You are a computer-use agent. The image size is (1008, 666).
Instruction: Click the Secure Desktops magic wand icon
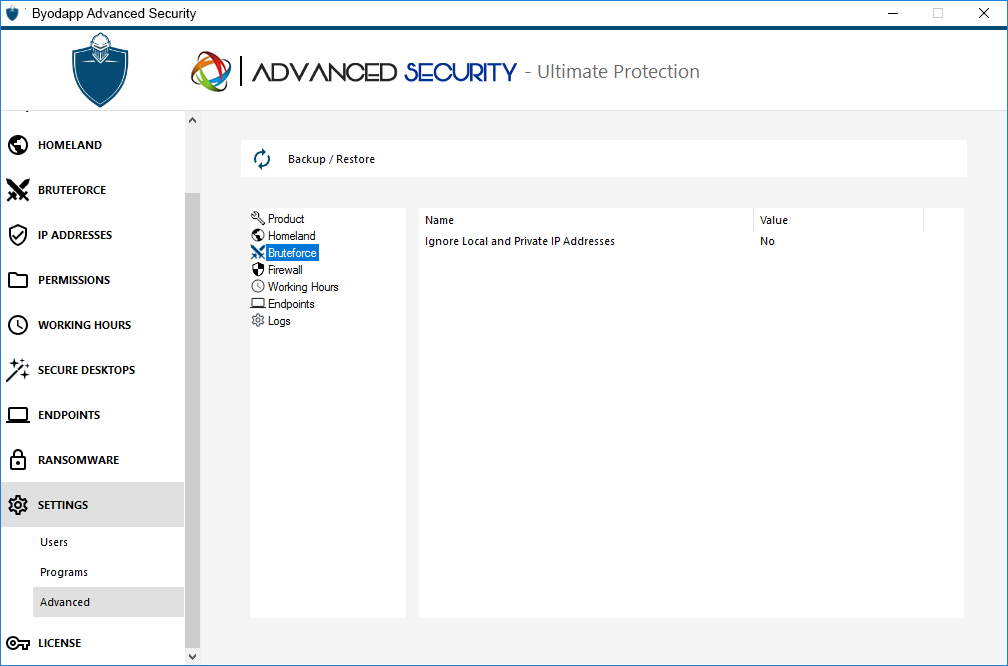(18, 370)
